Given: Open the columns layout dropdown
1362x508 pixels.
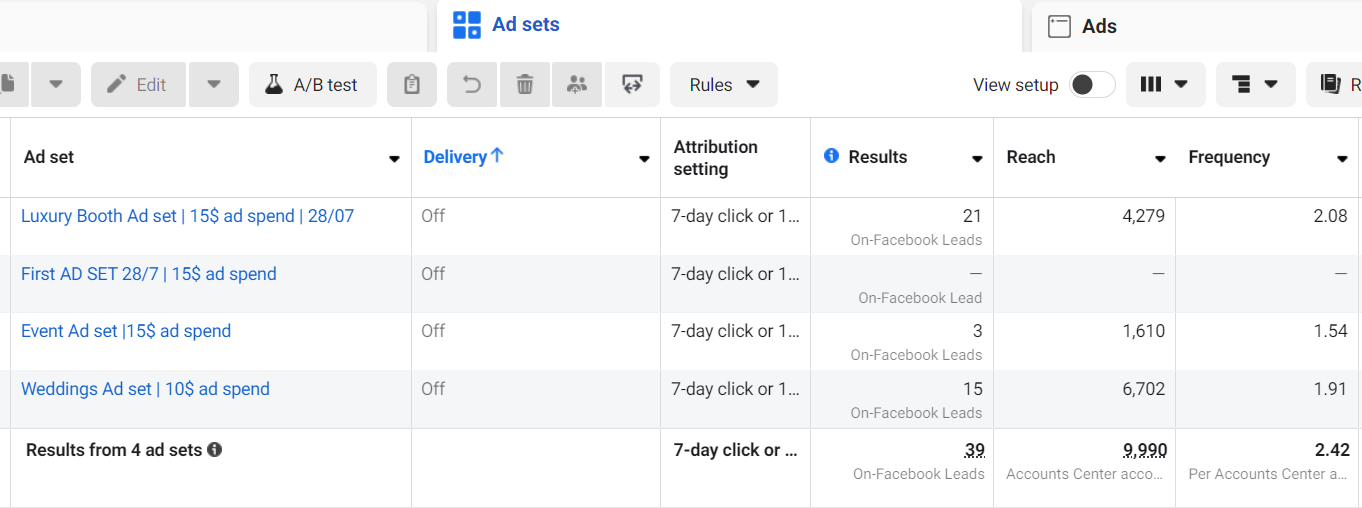Looking at the screenshot, I should click(x=1165, y=85).
